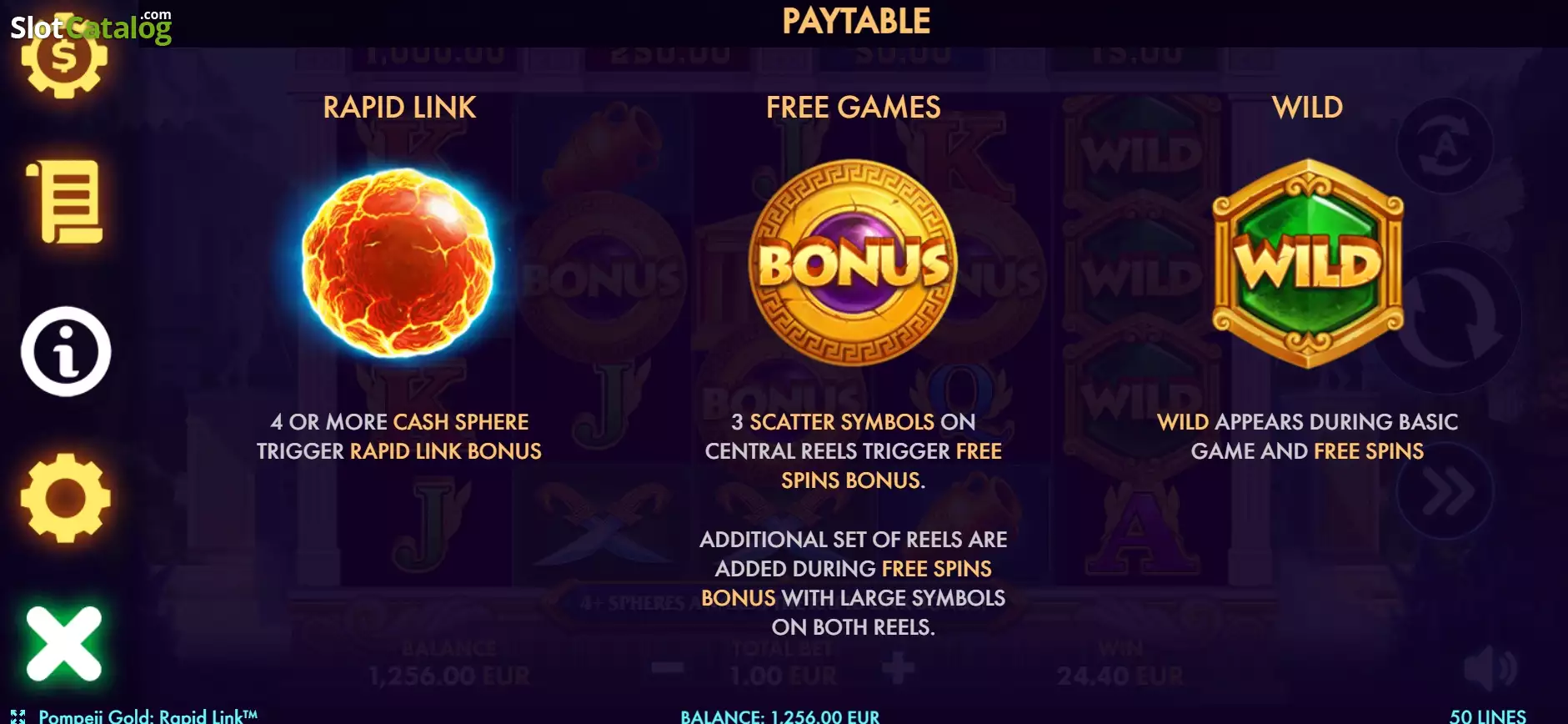This screenshot has width=1568, height=724.
Task: Open the settings gear icon
Action: (66, 498)
